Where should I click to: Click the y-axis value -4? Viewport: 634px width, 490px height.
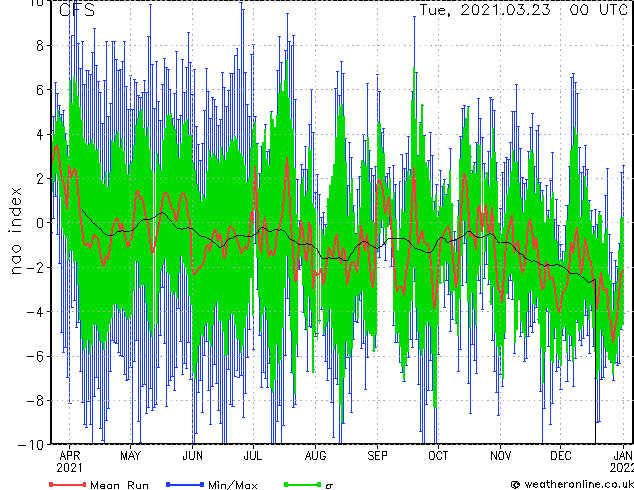tap(35, 312)
